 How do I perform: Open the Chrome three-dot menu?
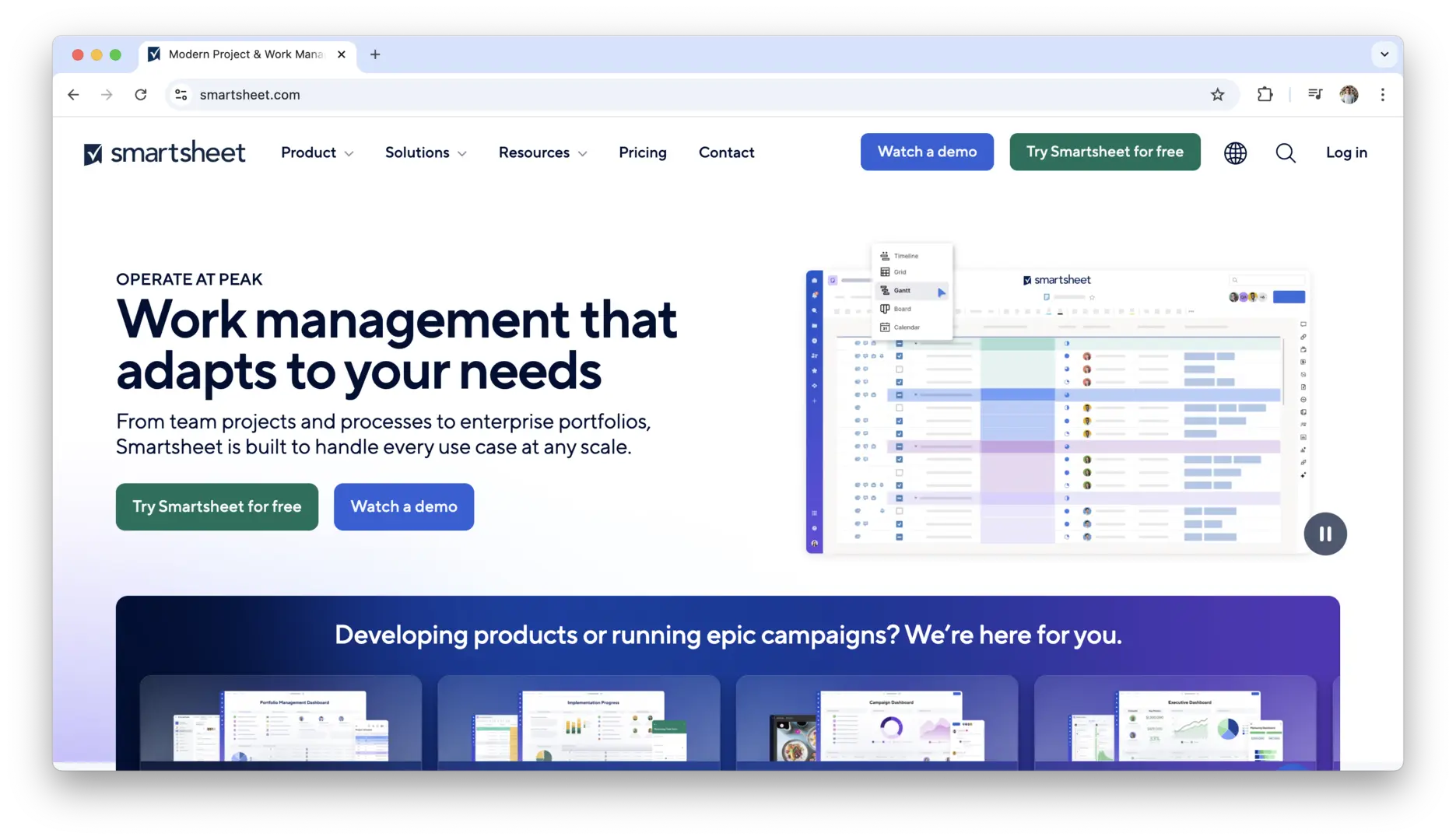point(1383,95)
